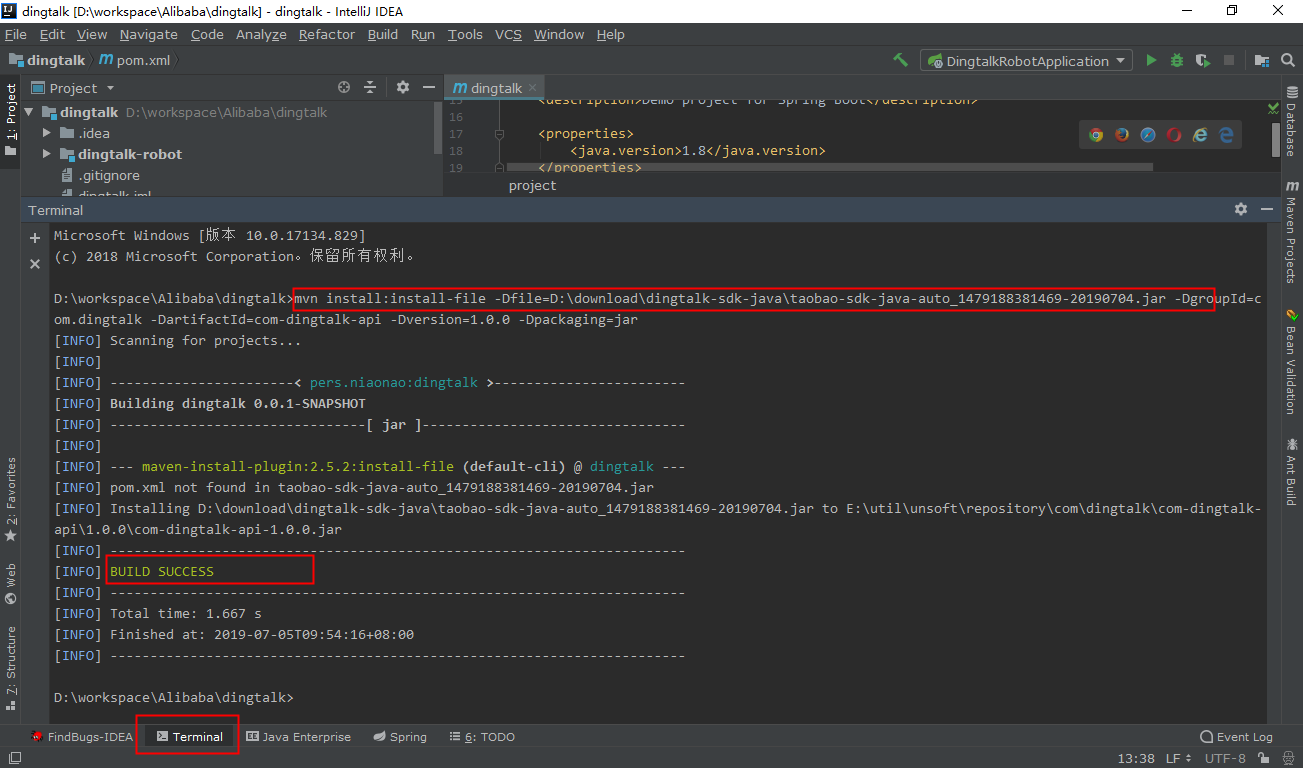Viewport: 1303px width, 768px height.
Task: Start debugging with the bug icon
Action: click(1177, 60)
